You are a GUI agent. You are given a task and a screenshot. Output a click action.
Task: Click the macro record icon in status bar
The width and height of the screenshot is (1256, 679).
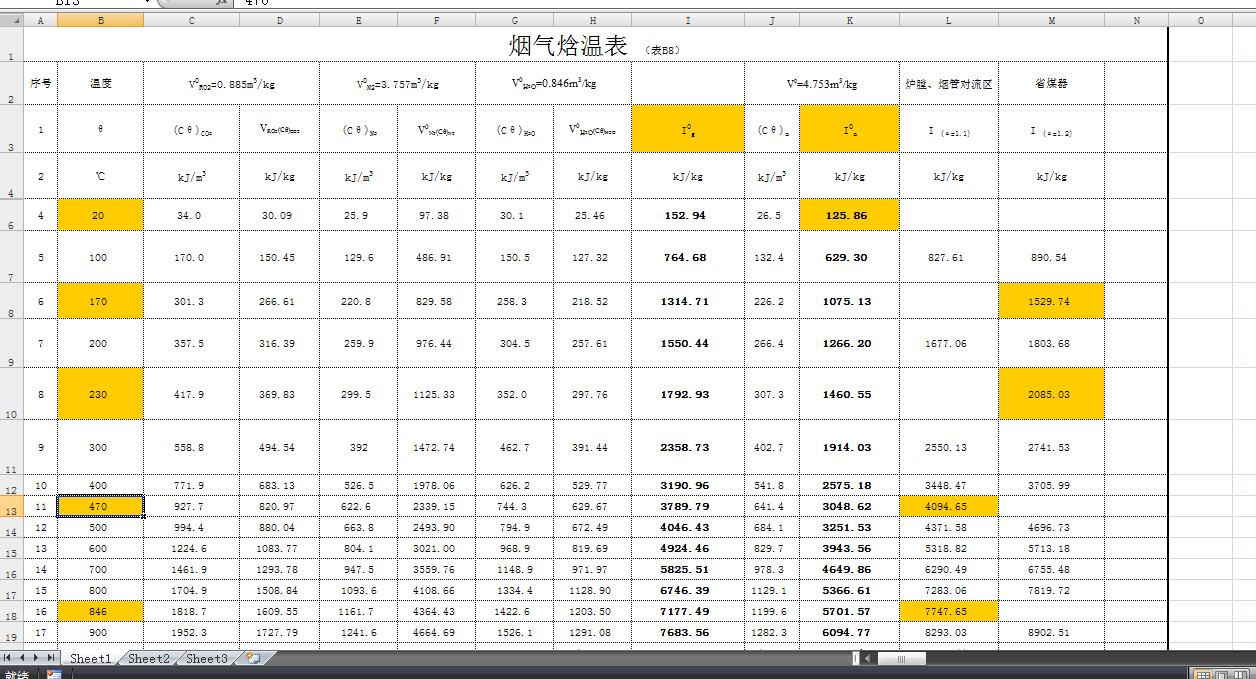[53, 674]
